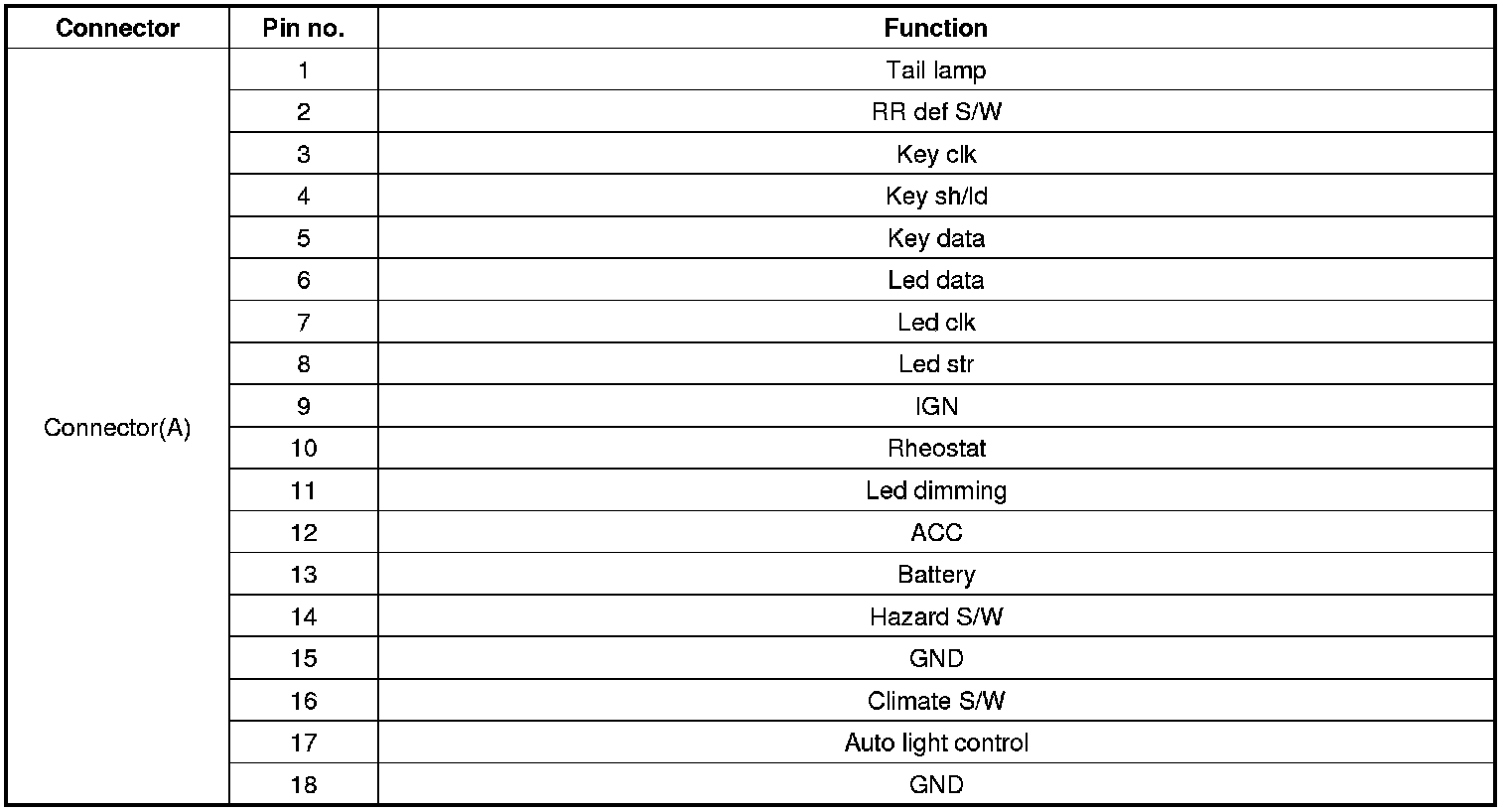Select the Connector(A) cell
Viewport: 1509px width, 812px height.
click(117, 428)
